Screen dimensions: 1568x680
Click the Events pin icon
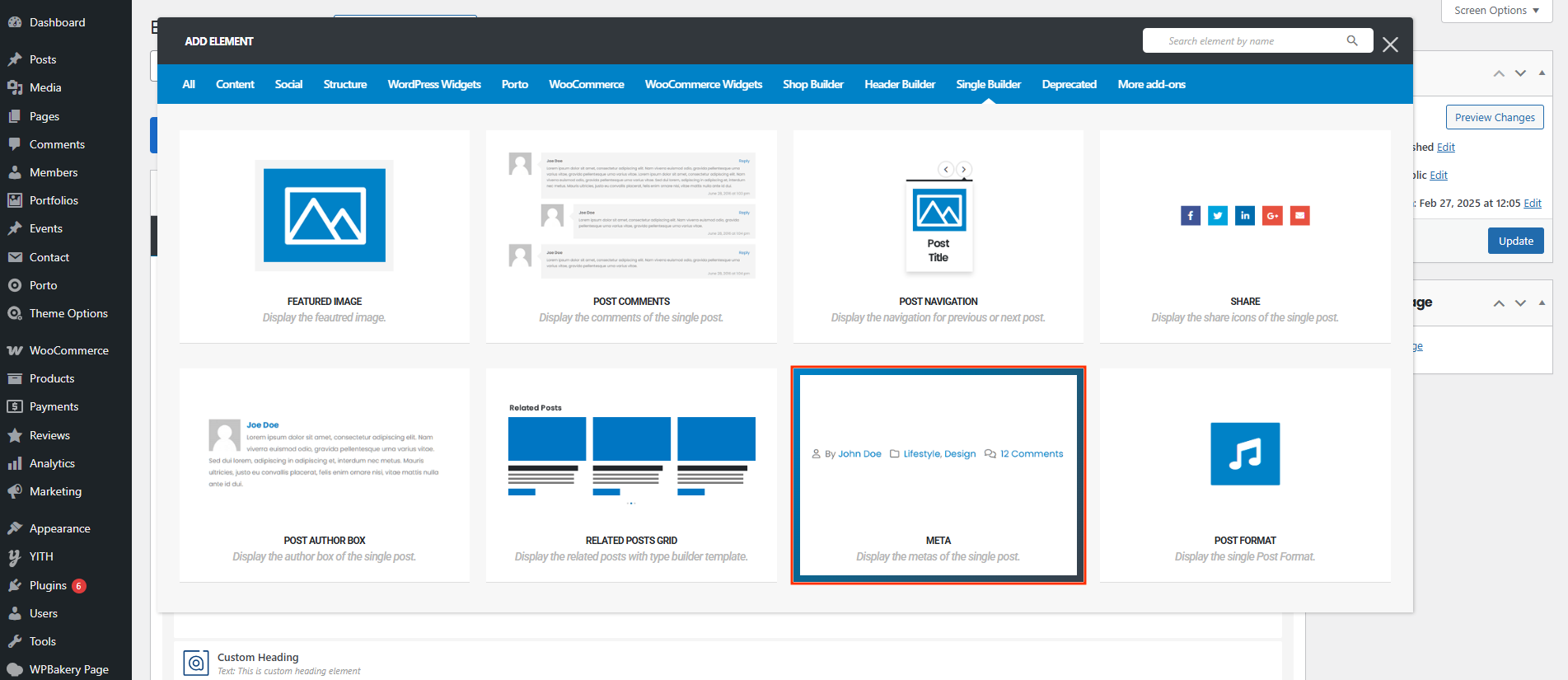[x=15, y=228]
